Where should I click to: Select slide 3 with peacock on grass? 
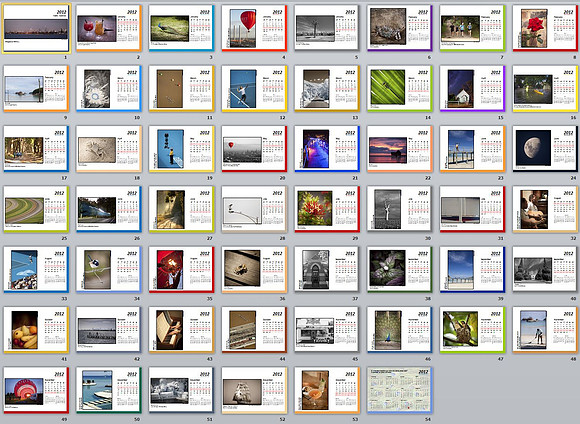(182, 28)
